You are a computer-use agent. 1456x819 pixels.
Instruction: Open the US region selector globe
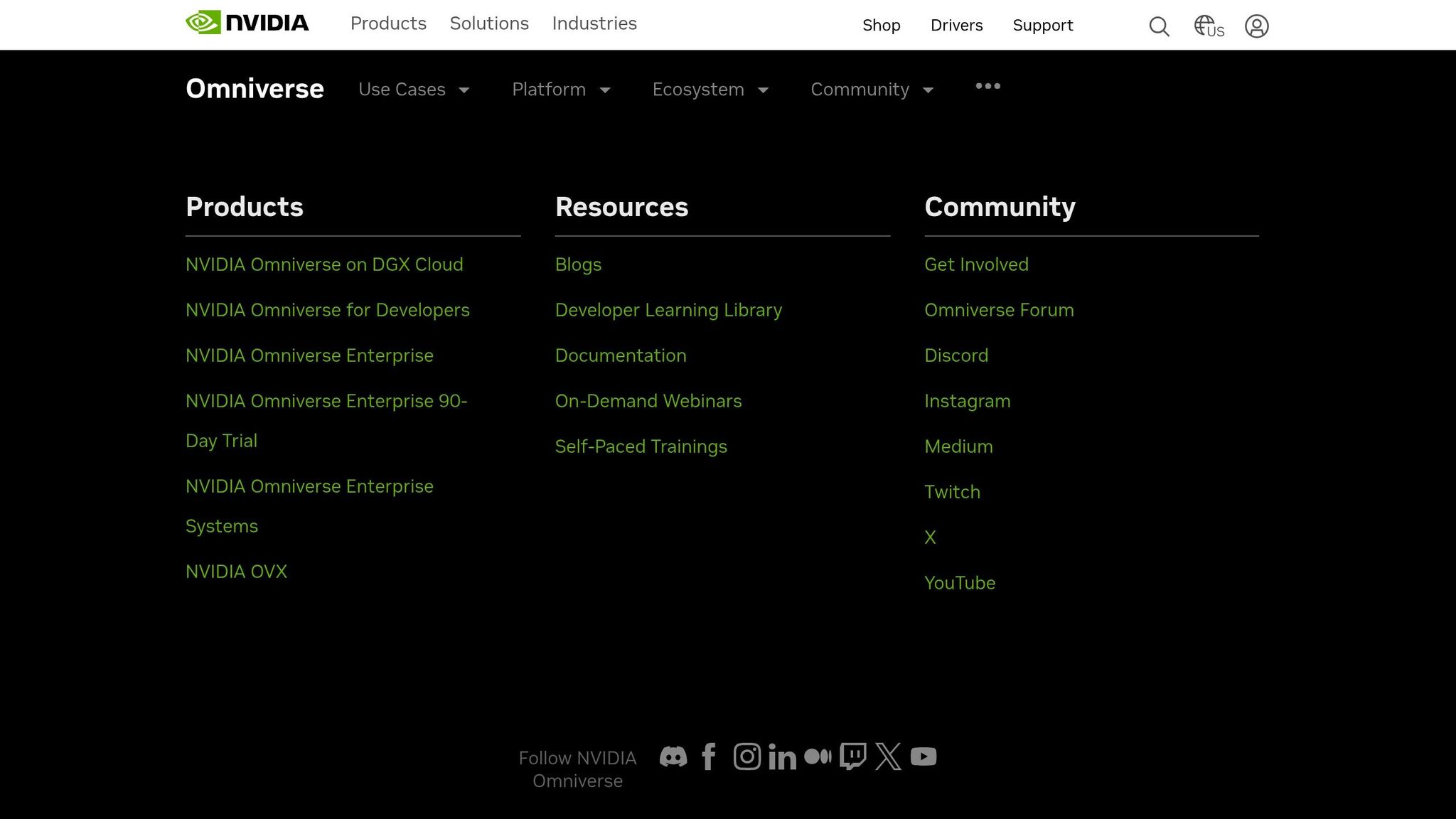pos(1208,26)
